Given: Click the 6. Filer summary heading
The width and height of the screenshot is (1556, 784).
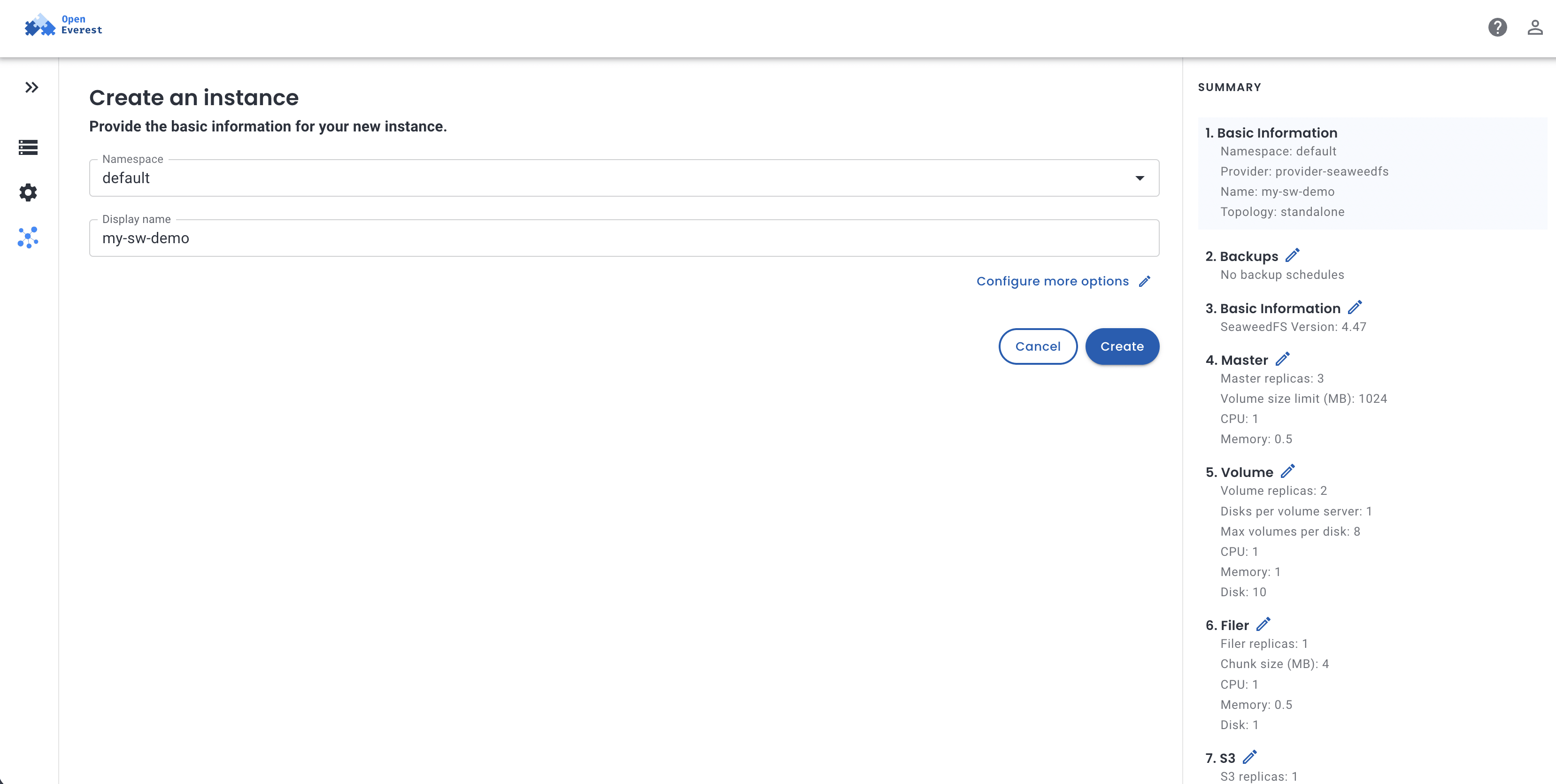Looking at the screenshot, I should [x=1227, y=625].
